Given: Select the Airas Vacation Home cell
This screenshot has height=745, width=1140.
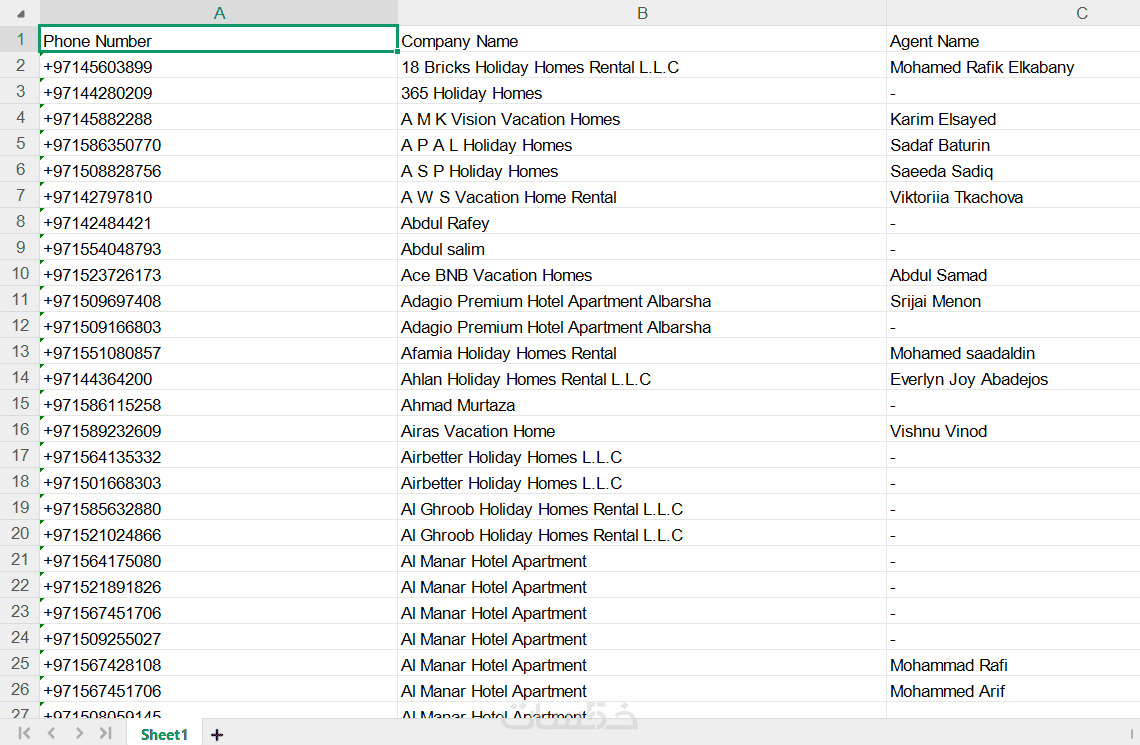Looking at the screenshot, I should (x=642, y=431).
